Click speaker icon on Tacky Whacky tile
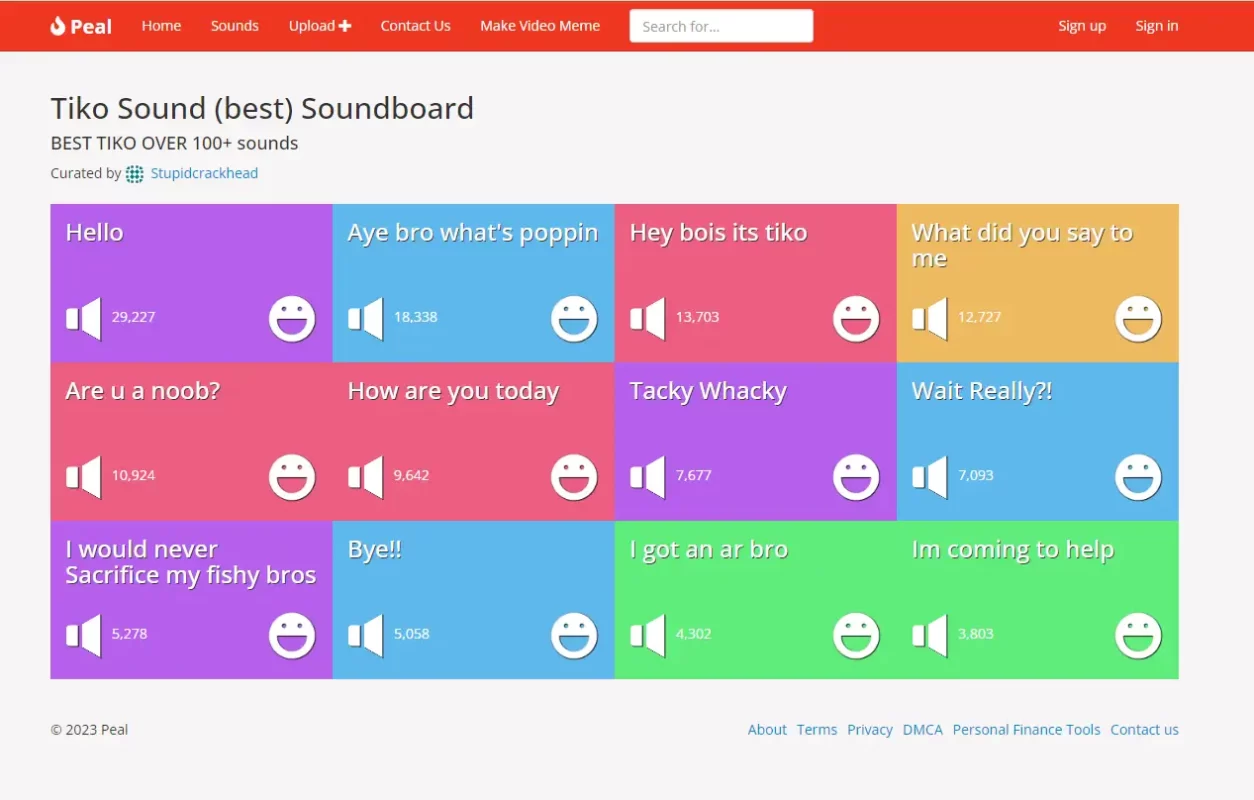 coord(647,477)
